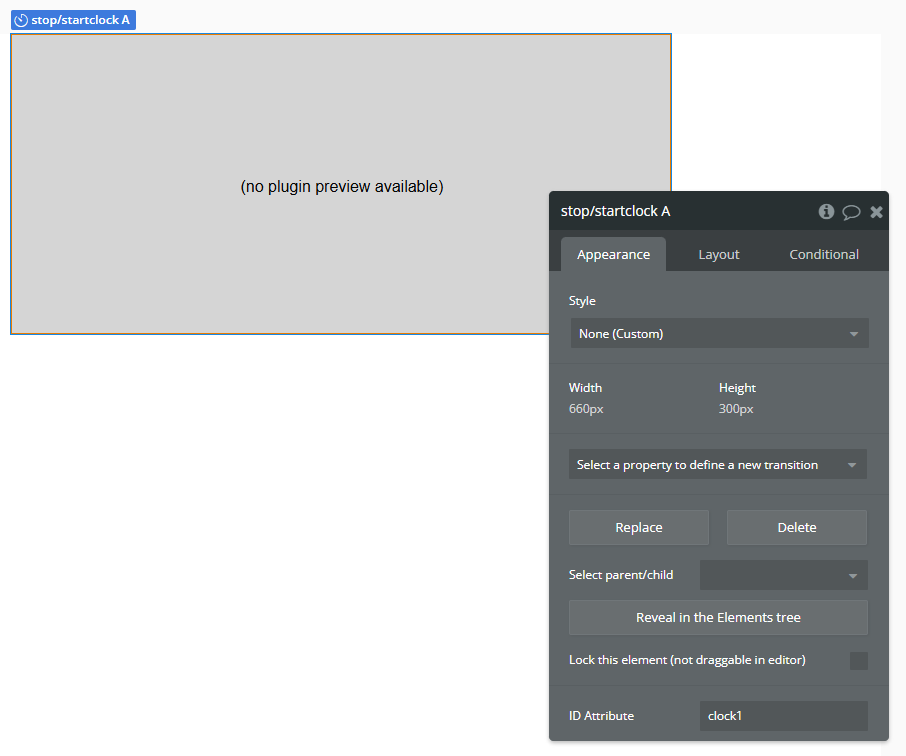Open the new transition property dropdown
Viewport: 906px width, 756px height.
[718, 464]
